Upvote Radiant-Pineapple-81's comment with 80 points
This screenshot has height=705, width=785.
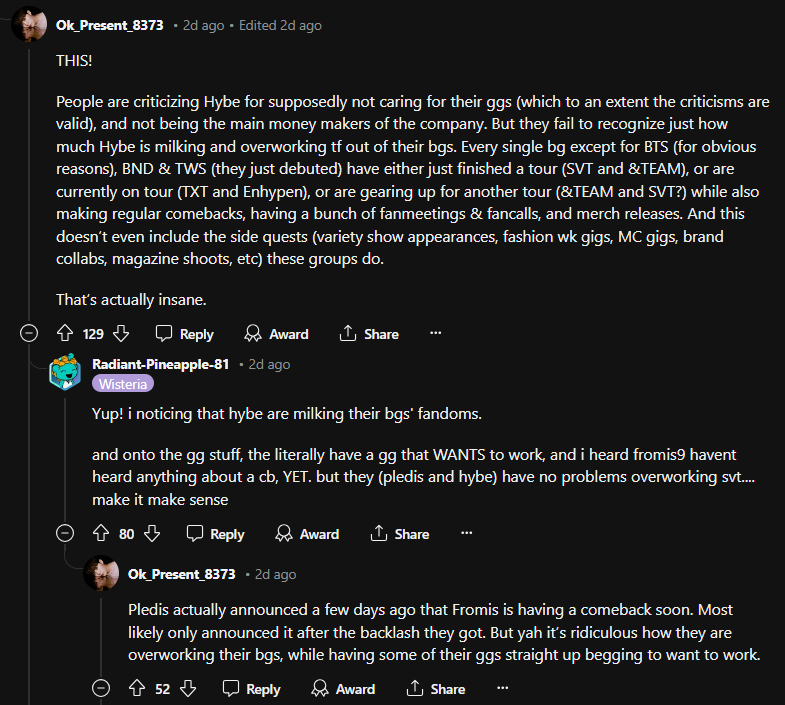[x=100, y=534]
